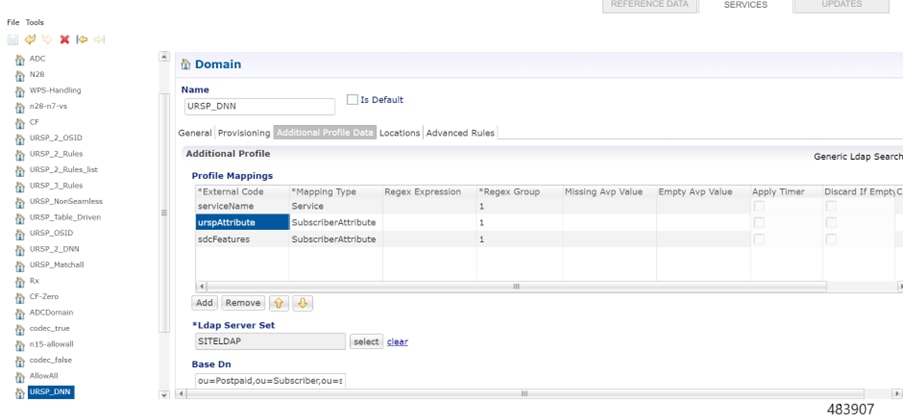Select the URSP_DNN domain in the tree
The image size is (913, 420).
[x=51, y=392]
